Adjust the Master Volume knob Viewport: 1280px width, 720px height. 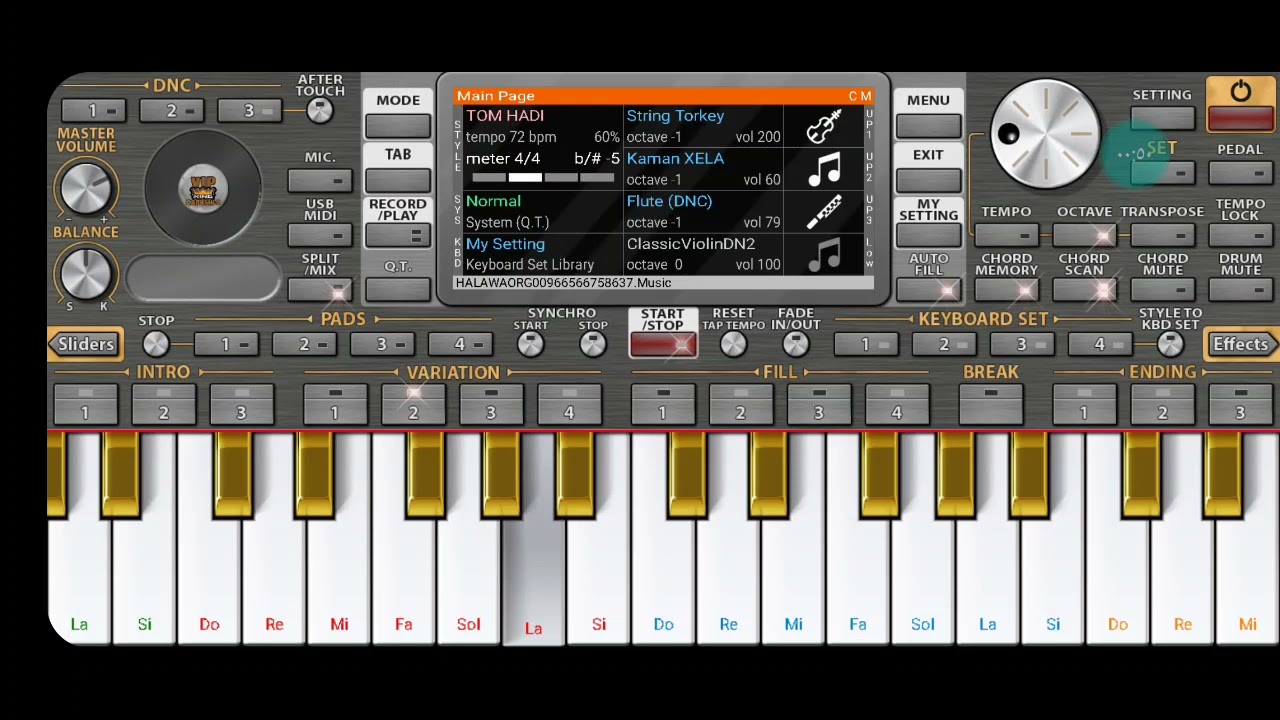tap(86, 187)
